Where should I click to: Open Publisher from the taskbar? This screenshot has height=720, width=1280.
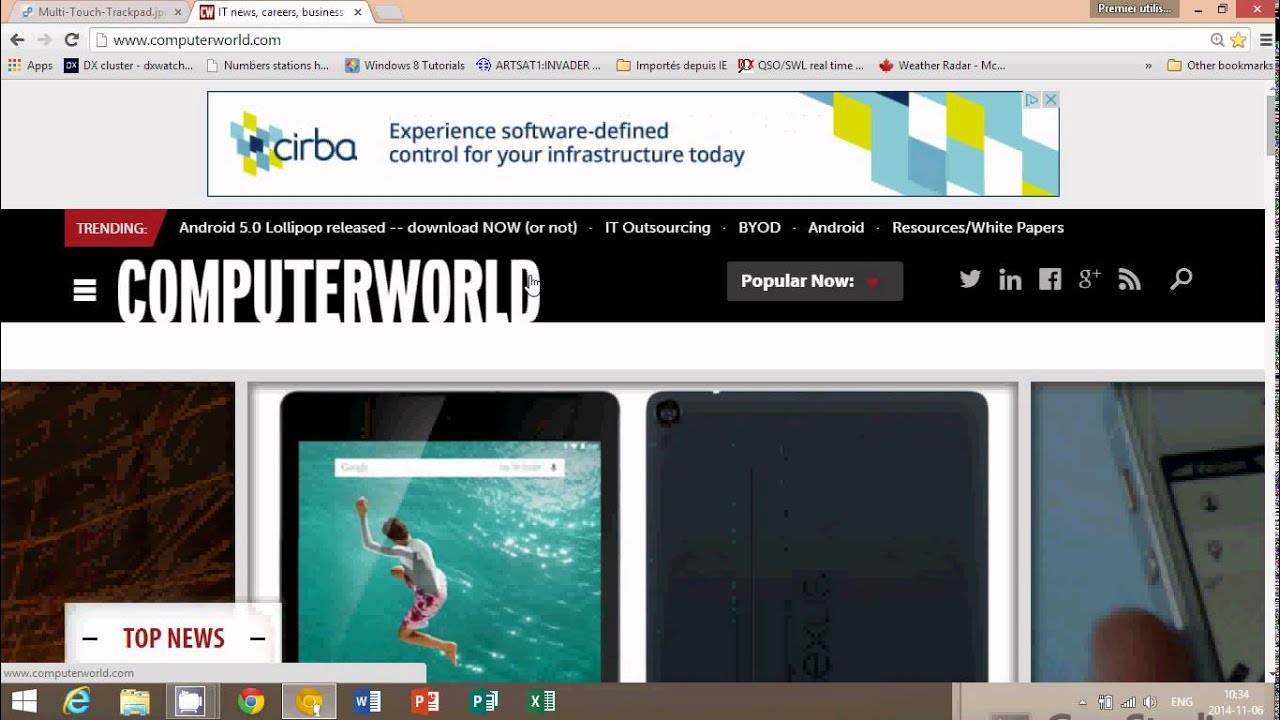point(484,702)
